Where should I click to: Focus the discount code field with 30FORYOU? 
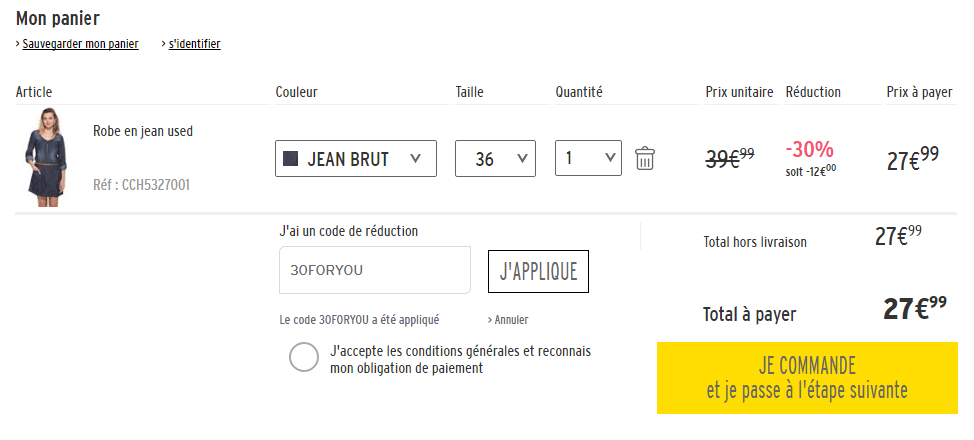coord(375,270)
